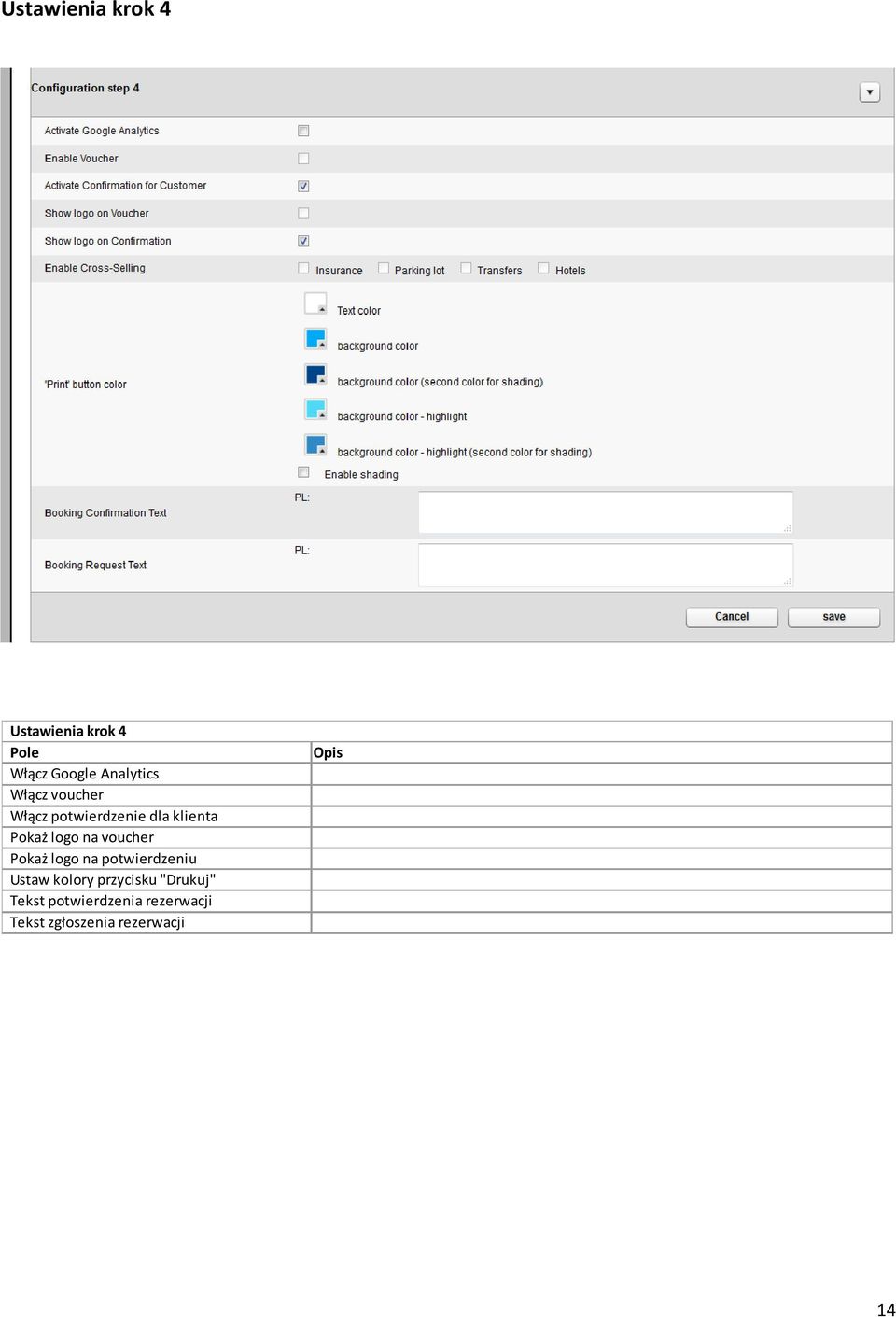Viewport: 896px width, 1317px height.
Task: Select table cell 'Włącz Google Analytics'
Action: 157,774
